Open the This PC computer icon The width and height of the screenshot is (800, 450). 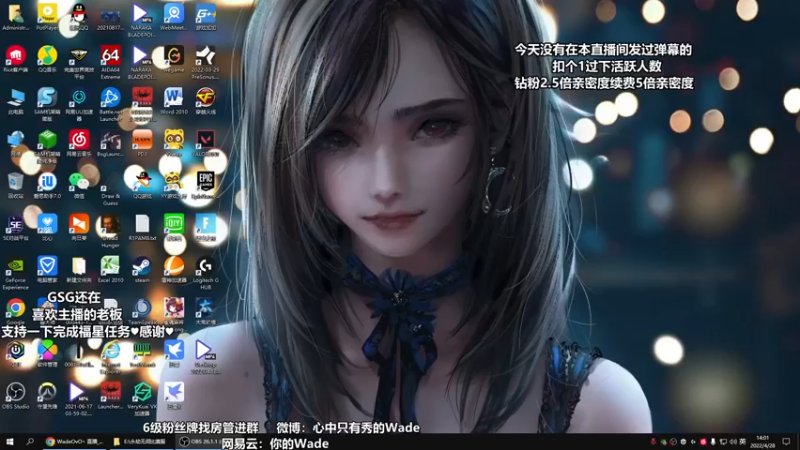pos(15,101)
